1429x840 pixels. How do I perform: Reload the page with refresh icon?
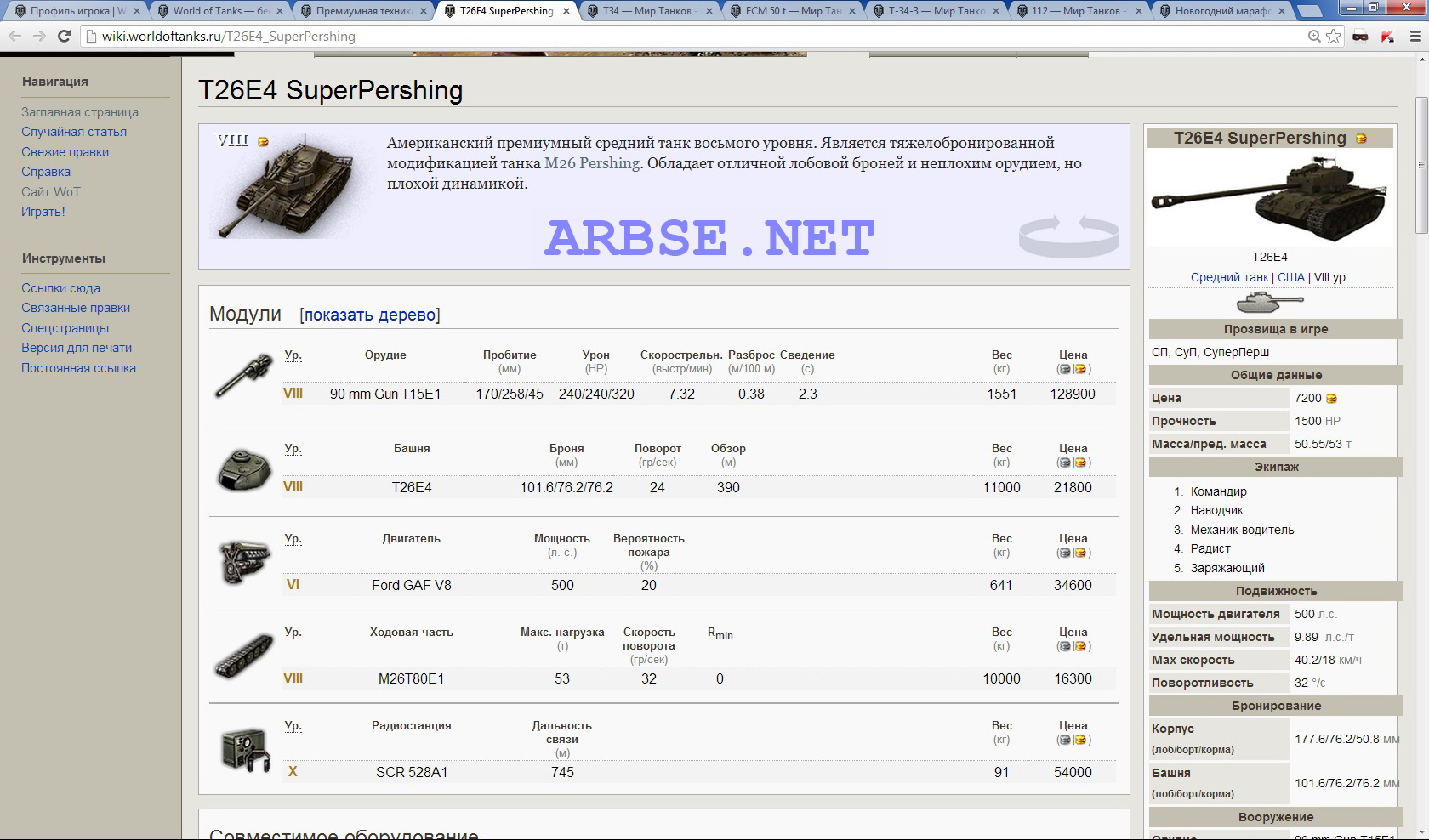(x=64, y=37)
